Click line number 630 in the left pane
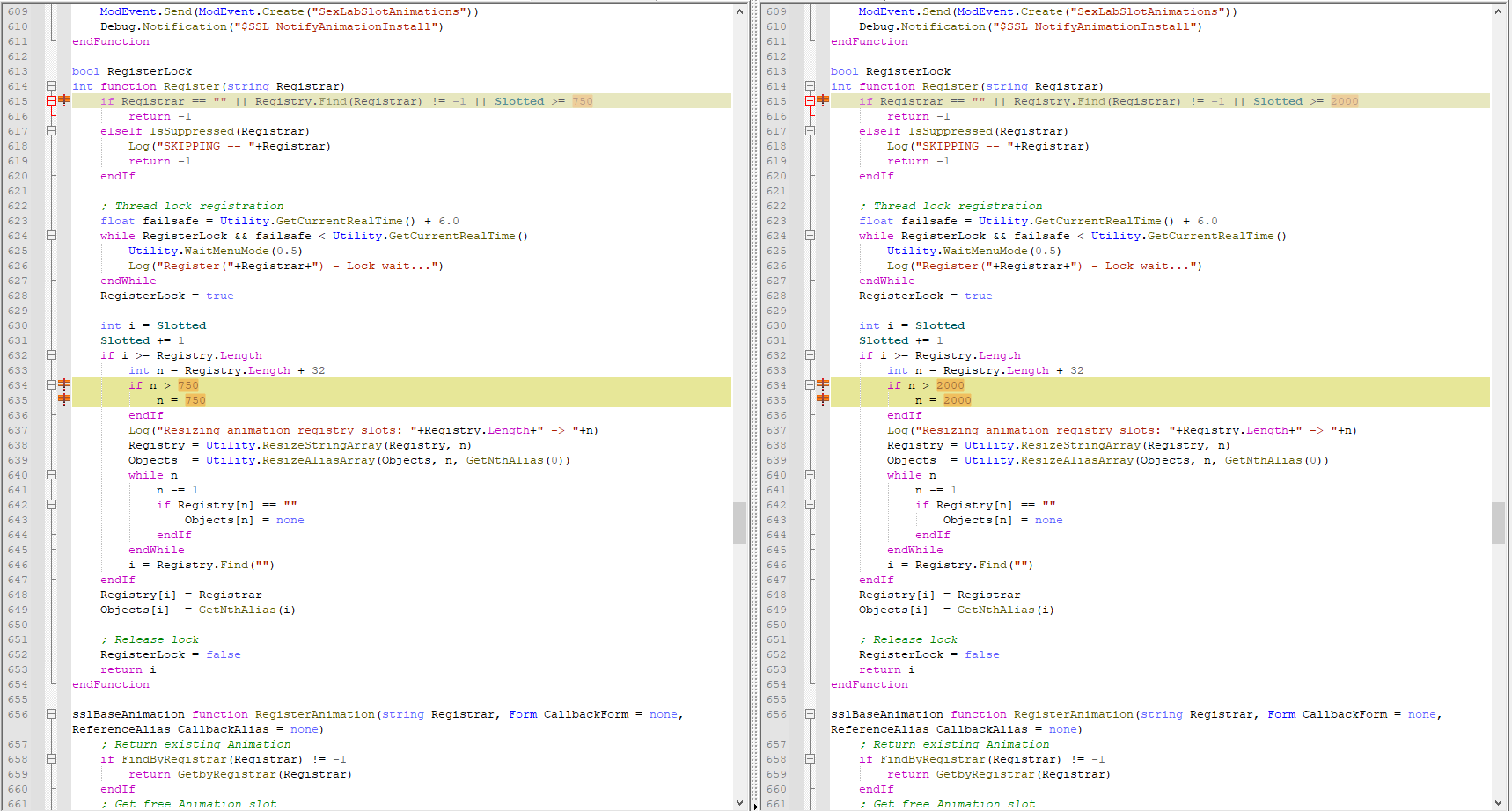1512x811 pixels. point(18,325)
